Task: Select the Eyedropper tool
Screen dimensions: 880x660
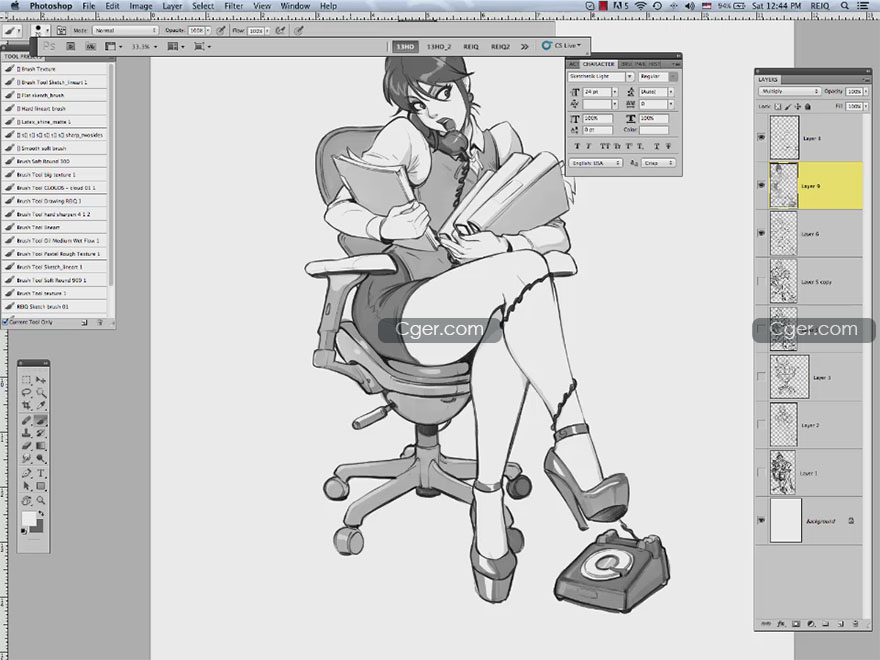Action: pos(40,405)
